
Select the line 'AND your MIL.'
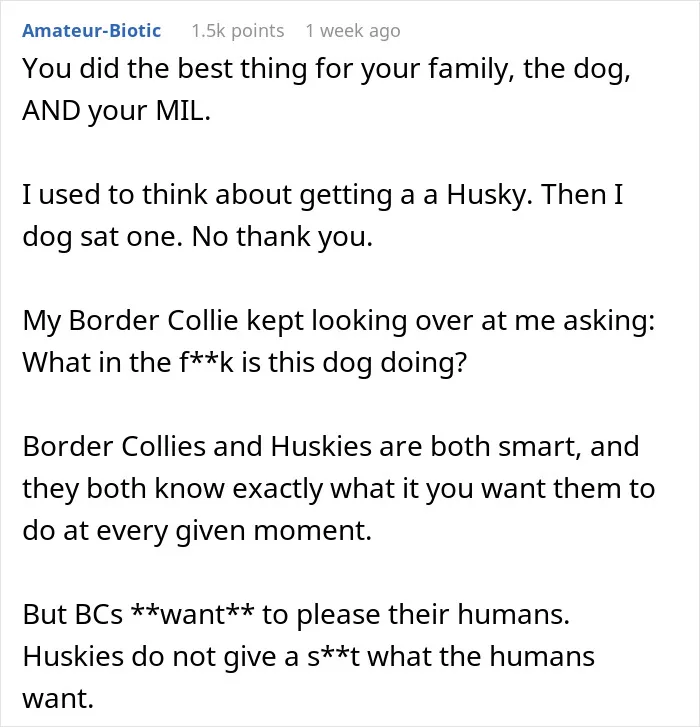(116, 111)
